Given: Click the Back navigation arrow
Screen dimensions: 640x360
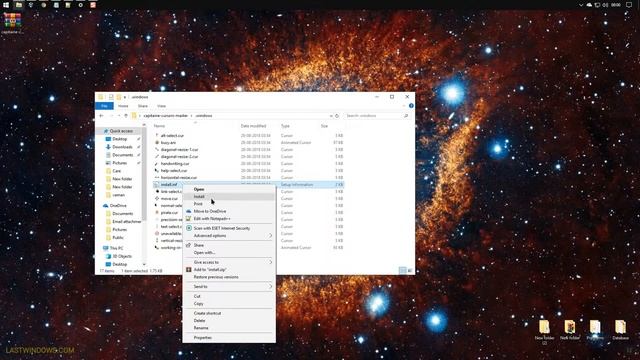Looking at the screenshot, I should click(x=101, y=116).
